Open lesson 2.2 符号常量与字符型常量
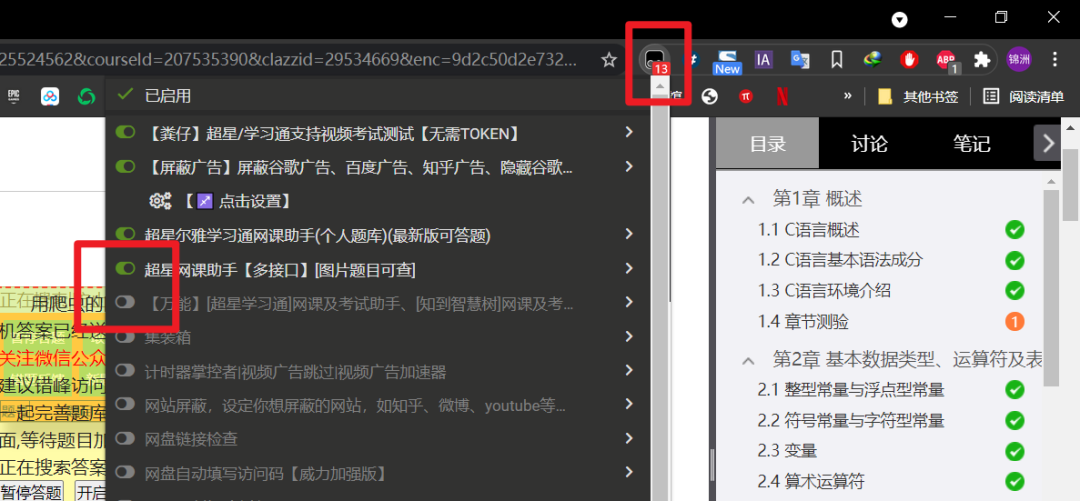Viewport: 1080px width, 501px height. [x=851, y=420]
